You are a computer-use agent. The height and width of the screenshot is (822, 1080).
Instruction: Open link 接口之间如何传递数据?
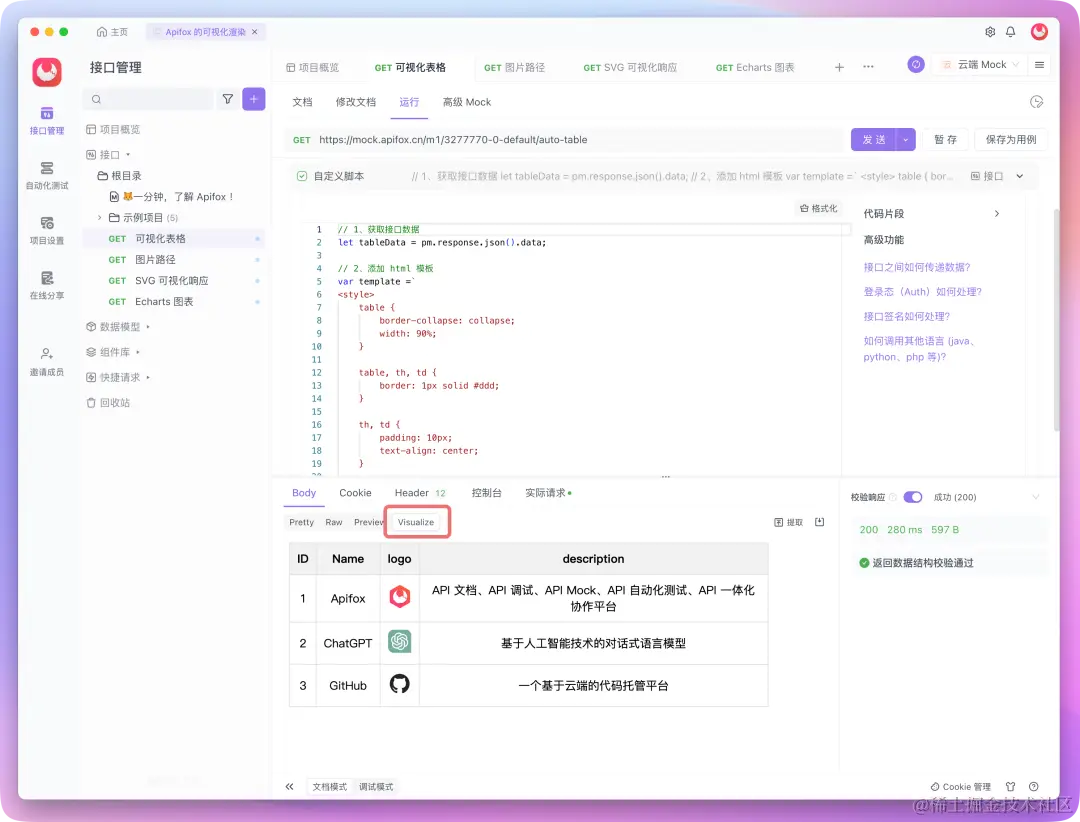917,267
